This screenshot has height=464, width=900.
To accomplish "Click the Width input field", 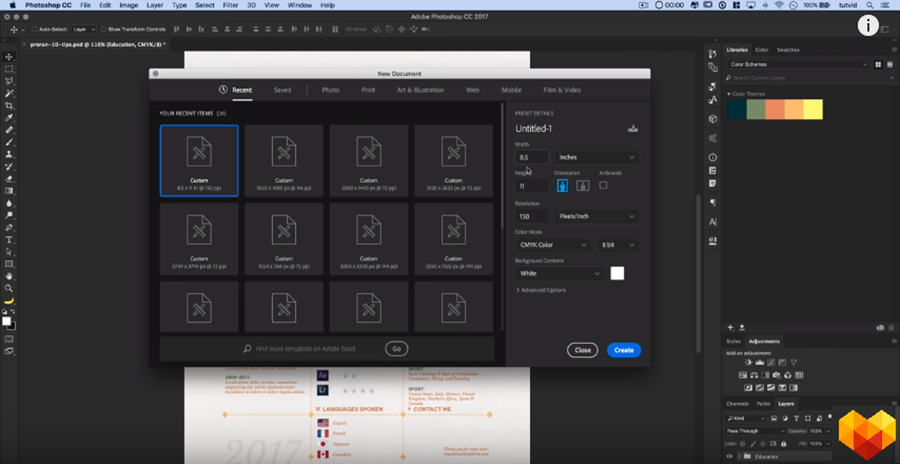I will pos(532,157).
